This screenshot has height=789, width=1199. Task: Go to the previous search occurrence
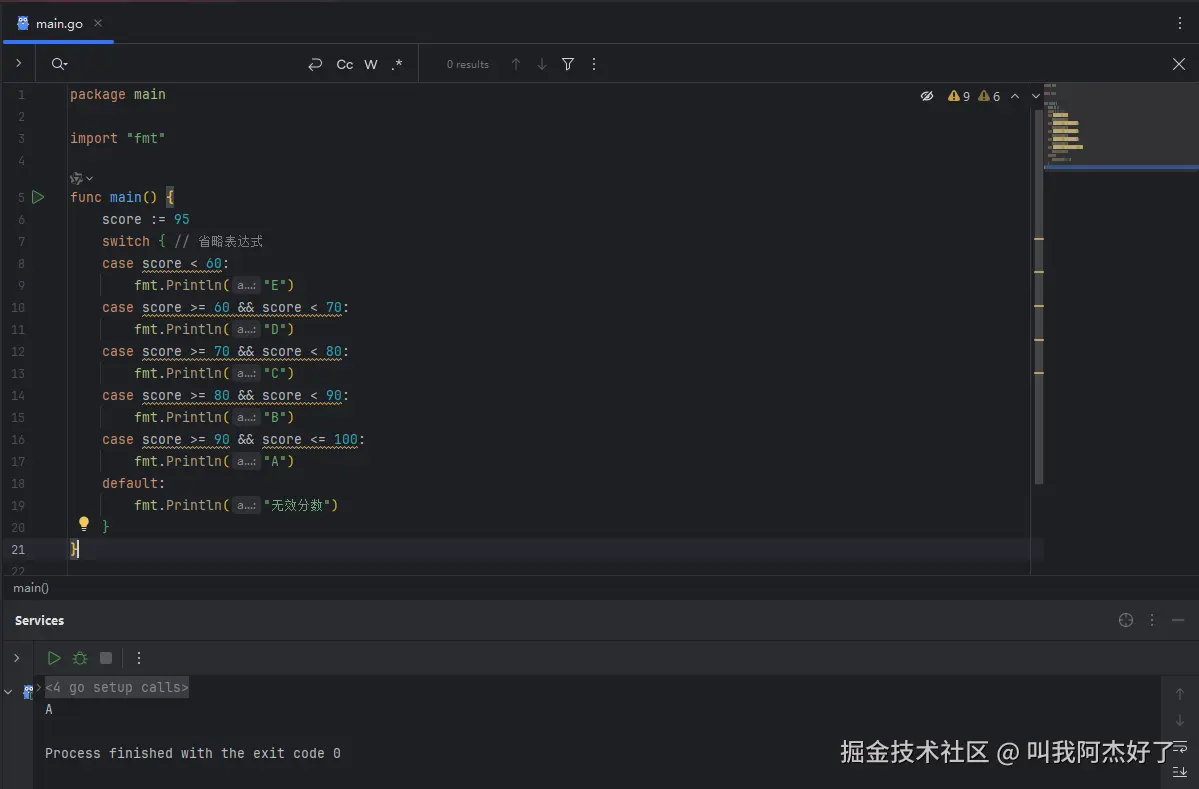[515, 64]
